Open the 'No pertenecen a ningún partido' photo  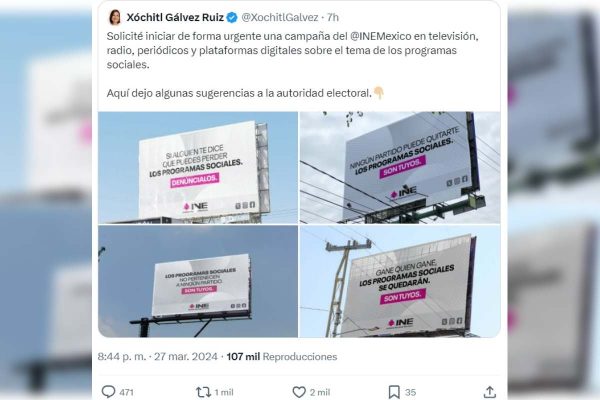point(198,281)
